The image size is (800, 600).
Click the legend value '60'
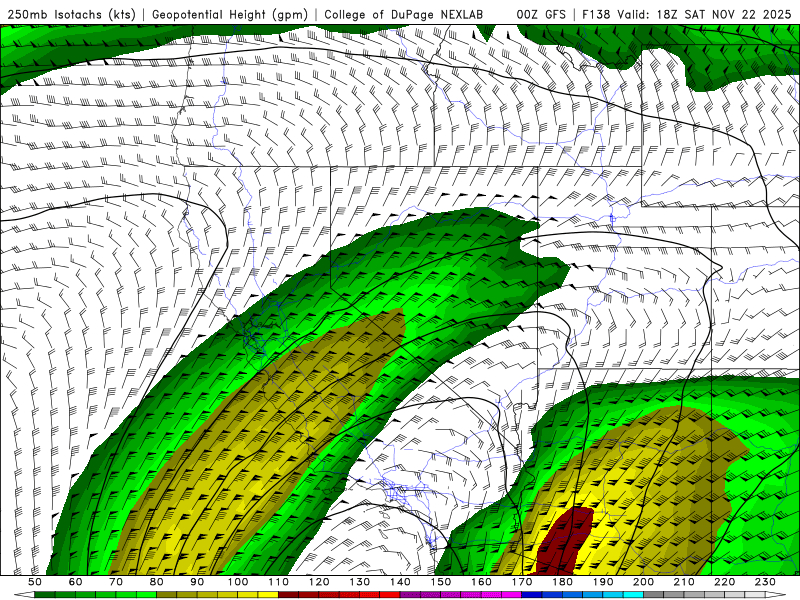(x=76, y=582)
